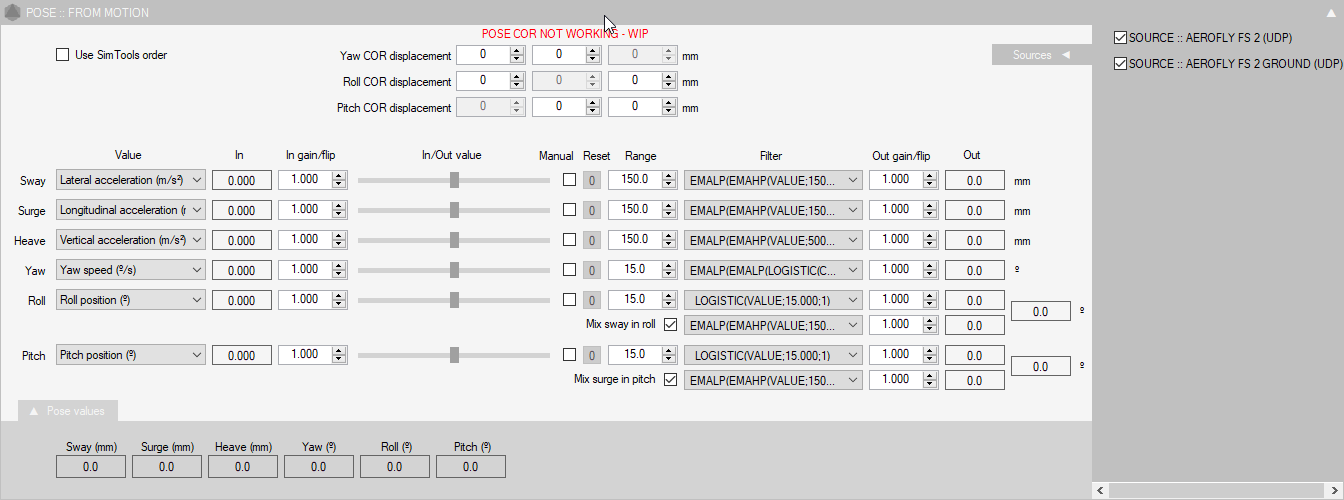Disable Mix sway in roll checkbox

tap(670, 325)
